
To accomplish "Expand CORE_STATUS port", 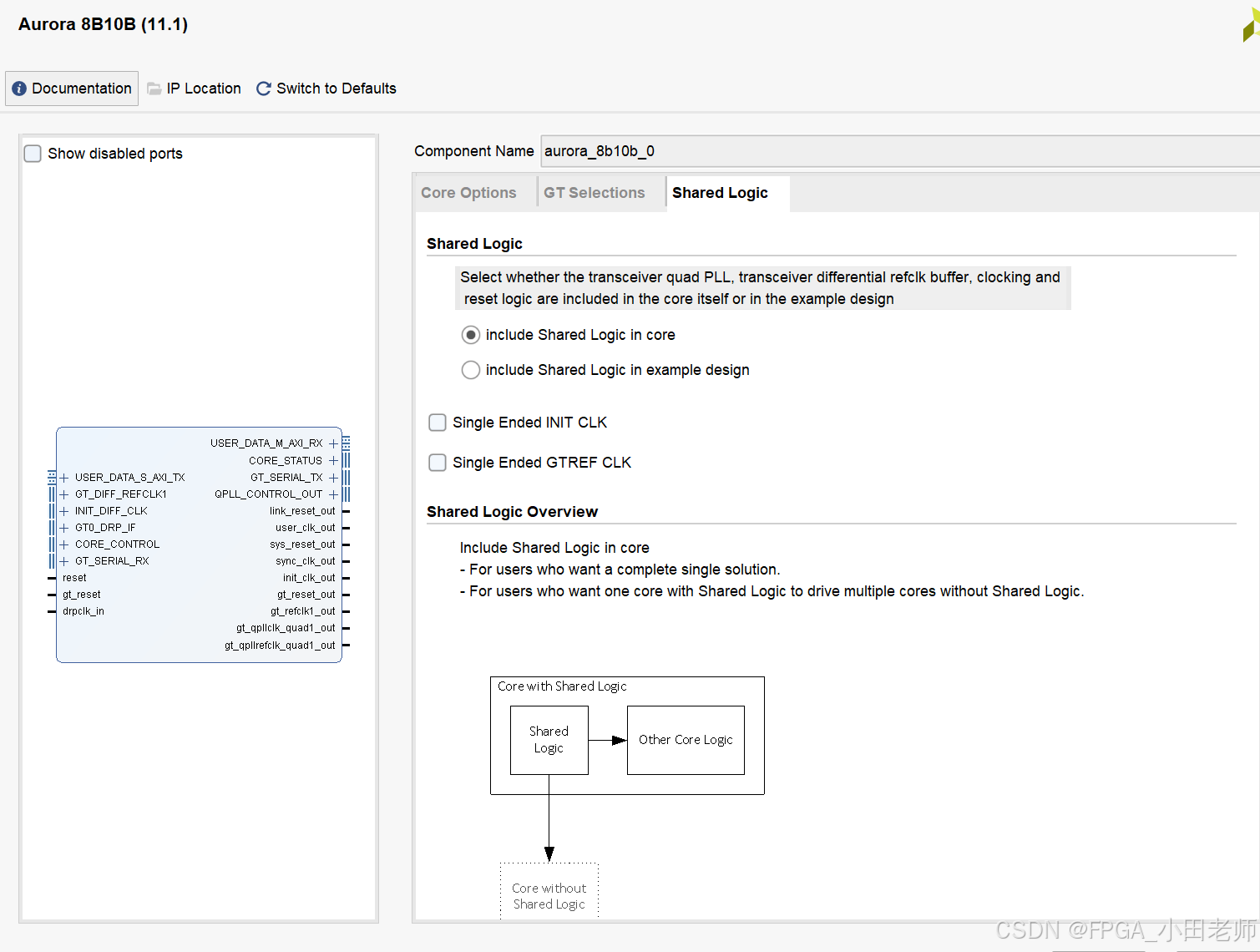I will point(333,461).
